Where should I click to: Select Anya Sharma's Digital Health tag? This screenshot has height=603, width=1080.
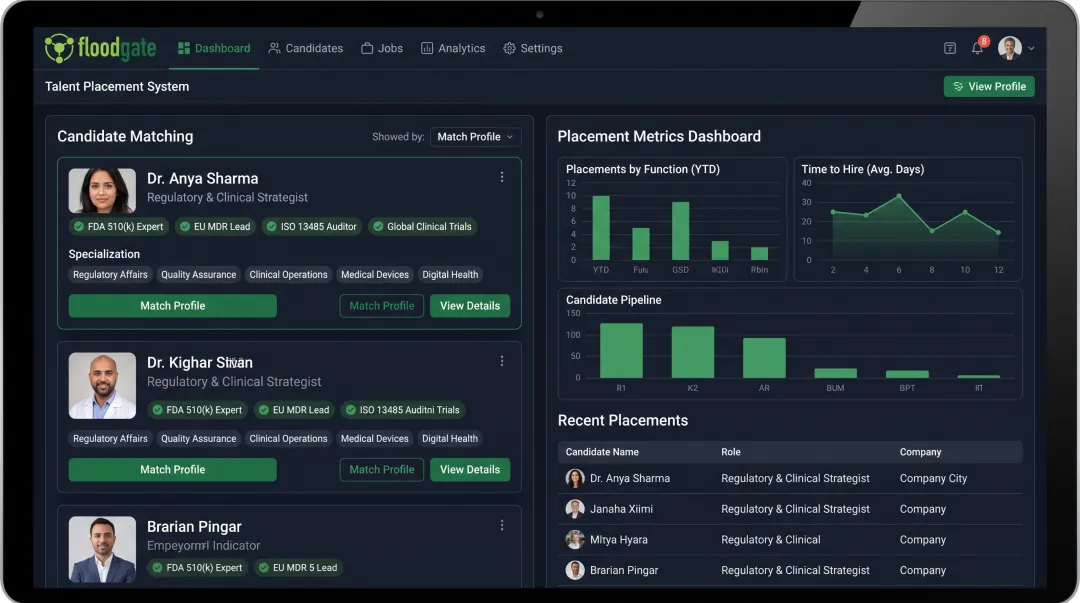(x=450, y=274)
